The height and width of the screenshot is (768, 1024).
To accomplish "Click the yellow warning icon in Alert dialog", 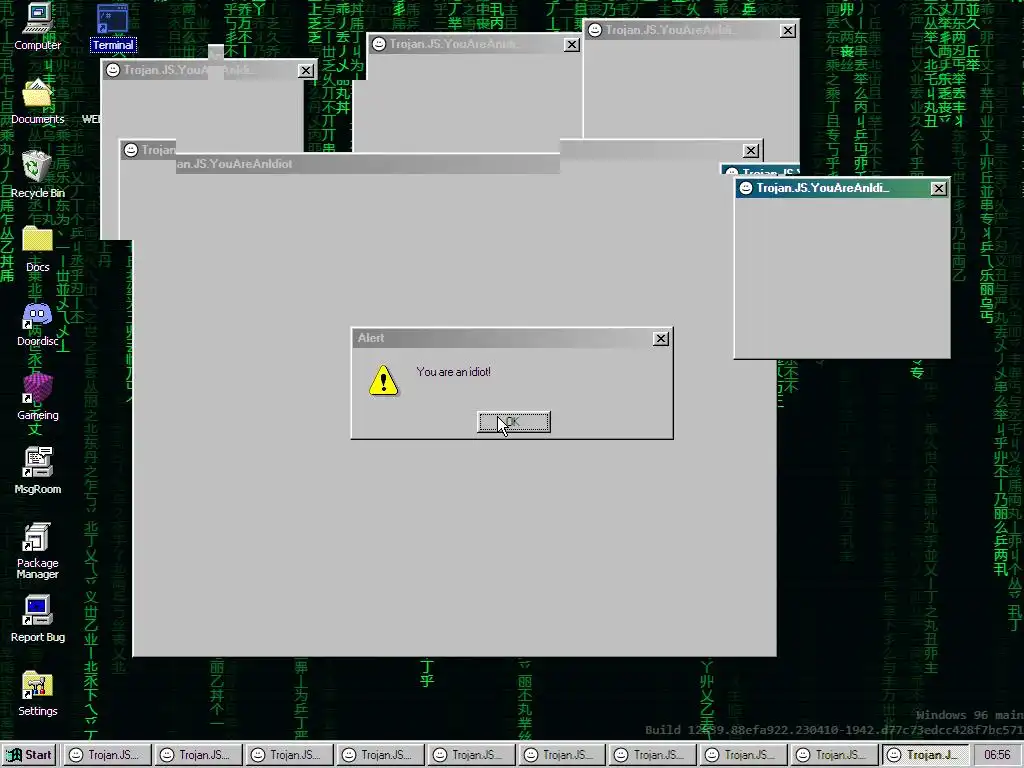I will pyautogui.click(x=383, y=380).
